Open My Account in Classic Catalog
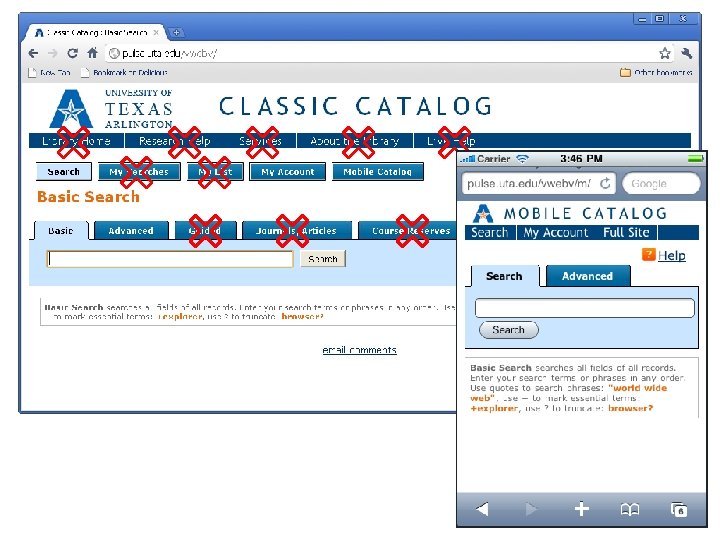The image size is (720, 540). click(288, 172)
